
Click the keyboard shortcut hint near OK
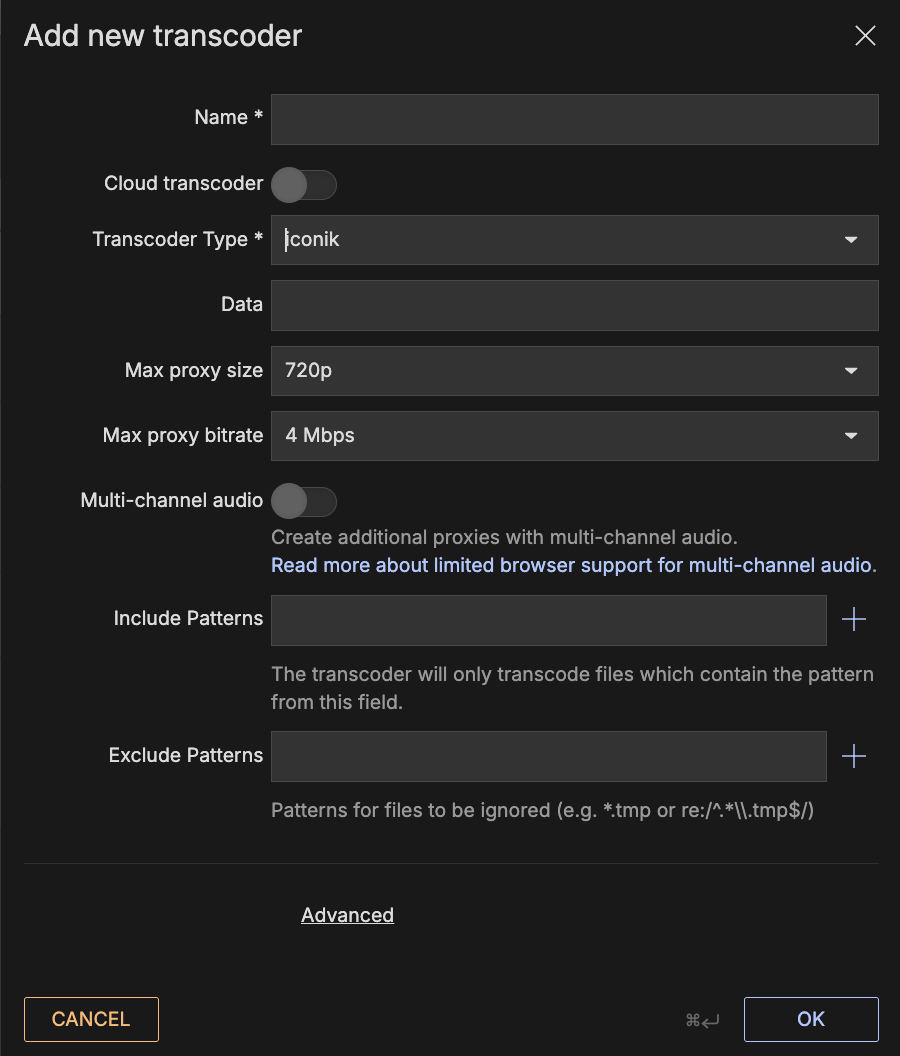click(702, 1020)
